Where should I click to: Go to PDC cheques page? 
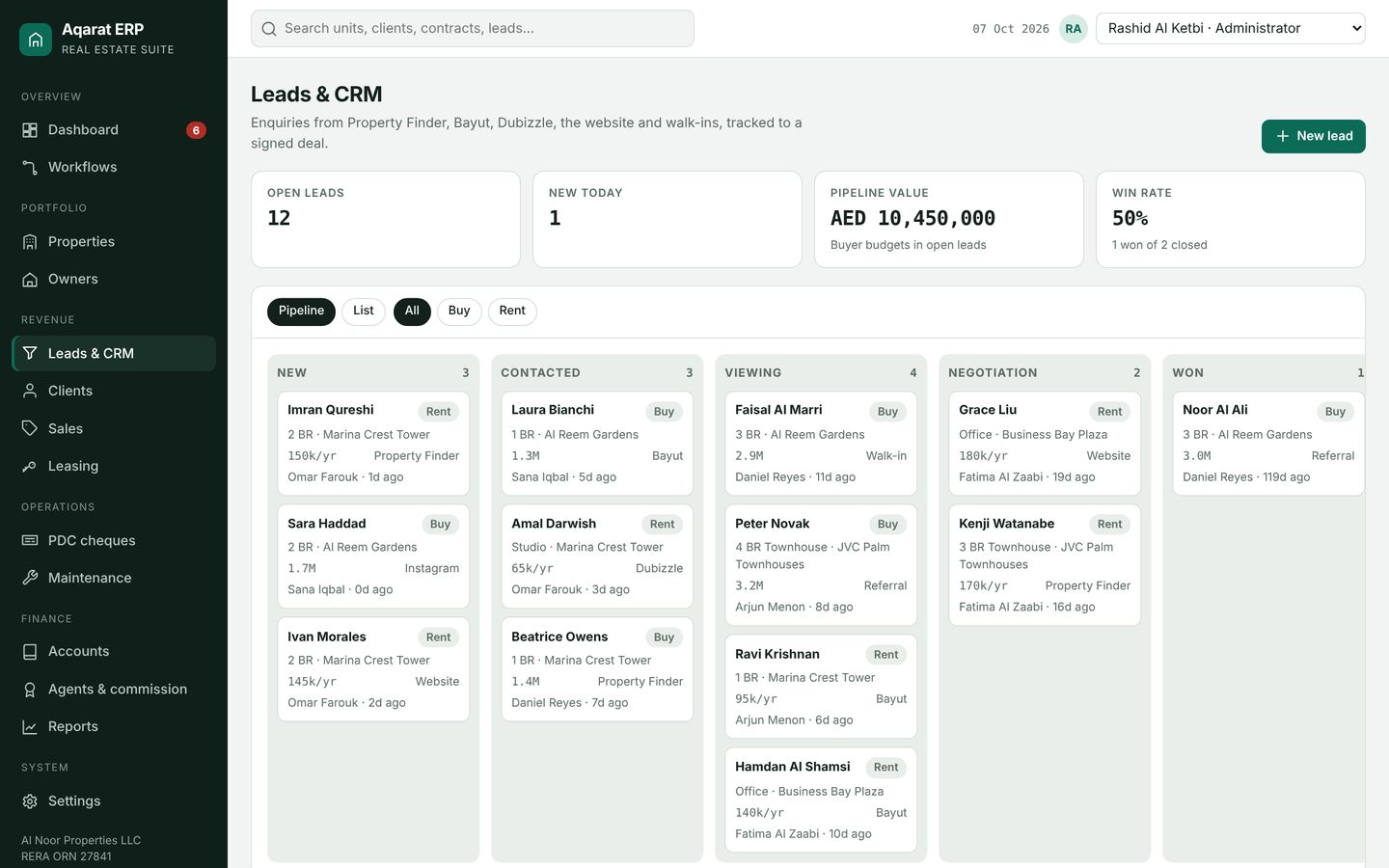[114, 541]
